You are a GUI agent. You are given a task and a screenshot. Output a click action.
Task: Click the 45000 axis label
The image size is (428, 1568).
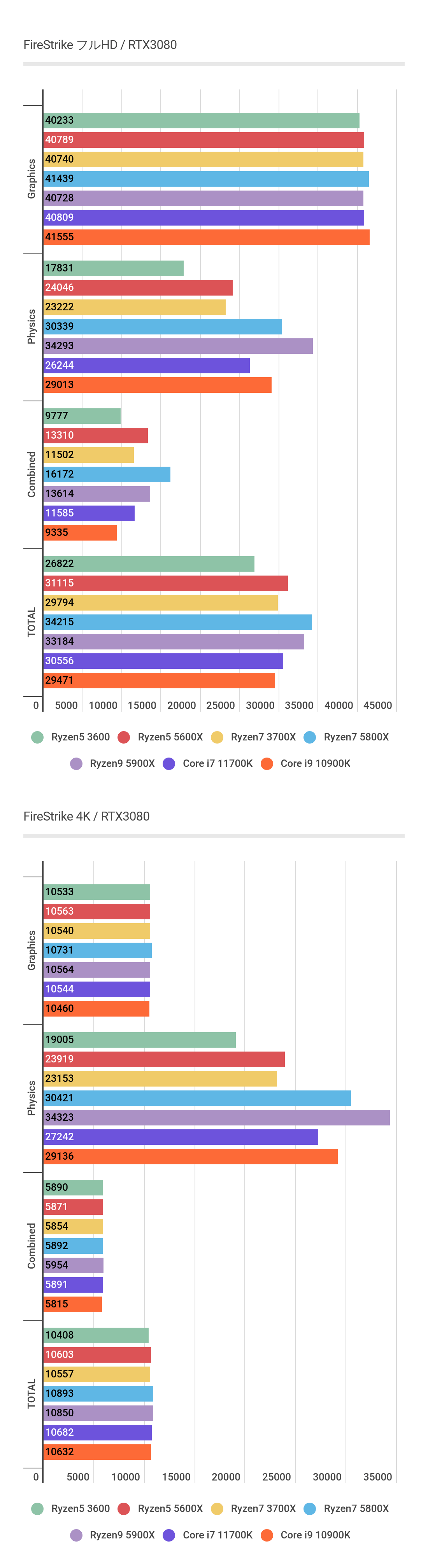377,705
